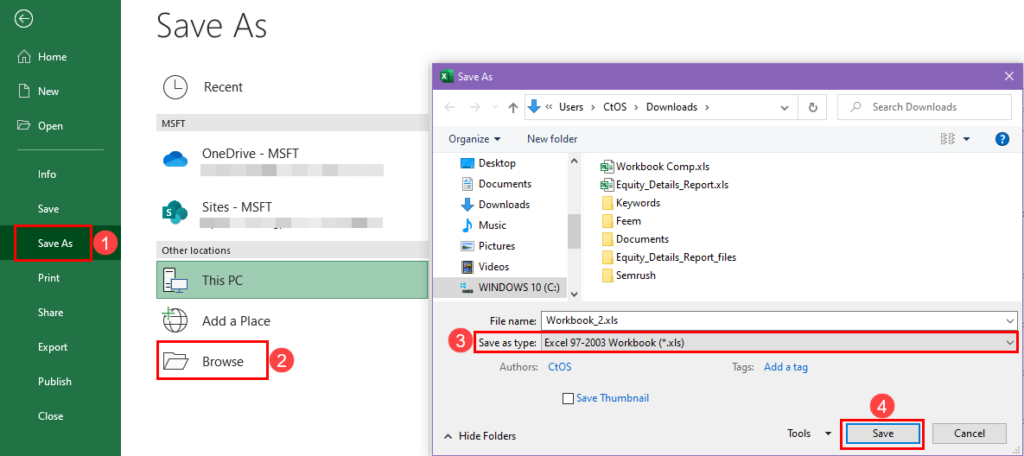Enable the Save Thumbnail checkbox

[568, 399]
